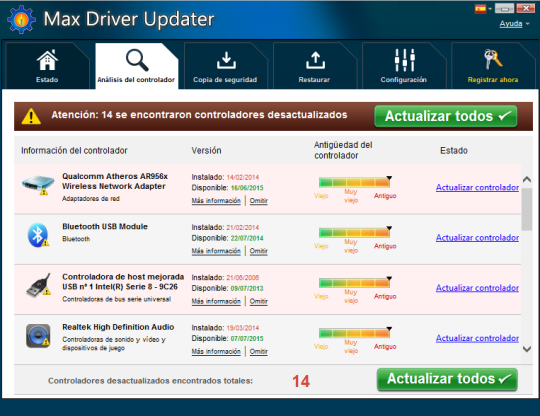The image size is (540, 416).
Task: Open the Copia de seguridad tab
Action: pos(226,65)
